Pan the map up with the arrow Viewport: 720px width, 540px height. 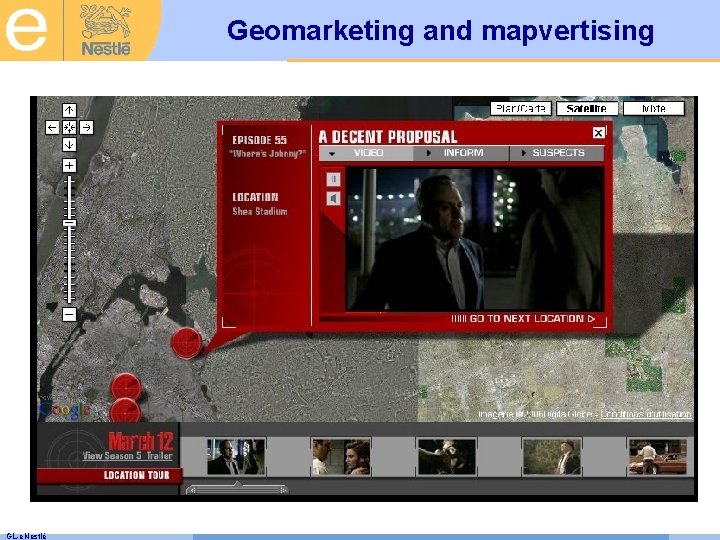click(69, 110)
